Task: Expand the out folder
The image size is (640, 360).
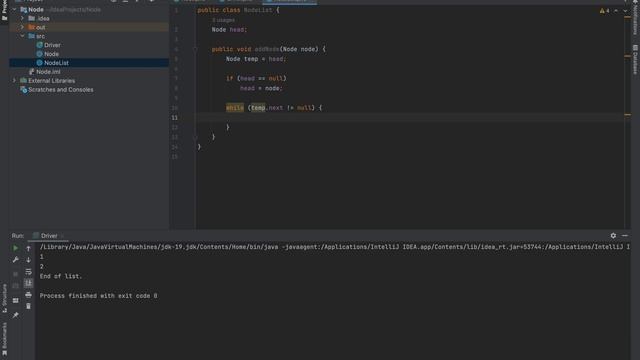Action: (x=22, y=27)
